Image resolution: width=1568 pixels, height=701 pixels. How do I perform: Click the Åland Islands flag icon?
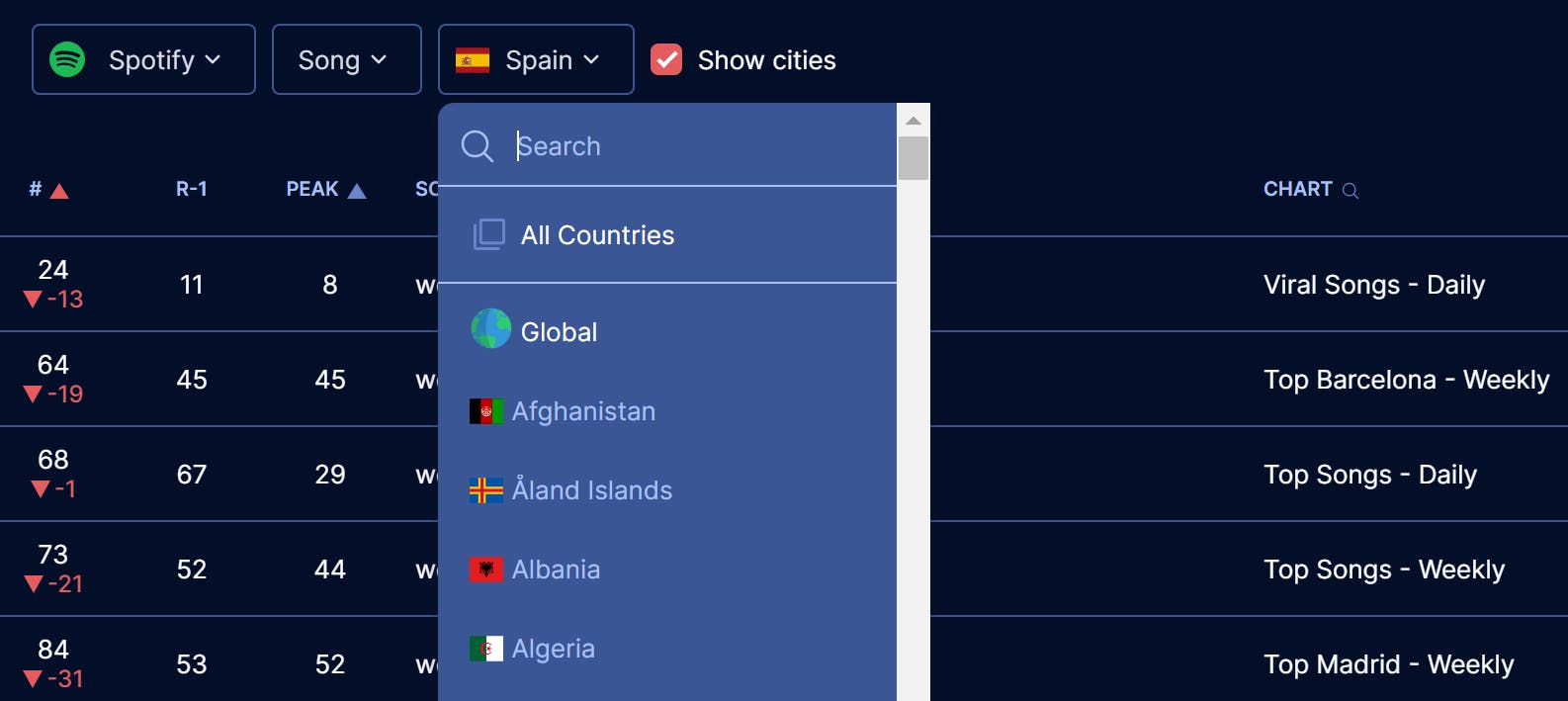(486, 490)
